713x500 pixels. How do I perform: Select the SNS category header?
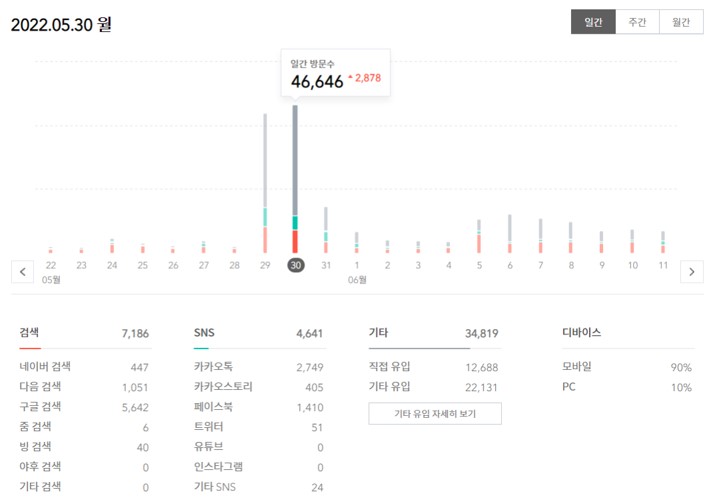204,333
